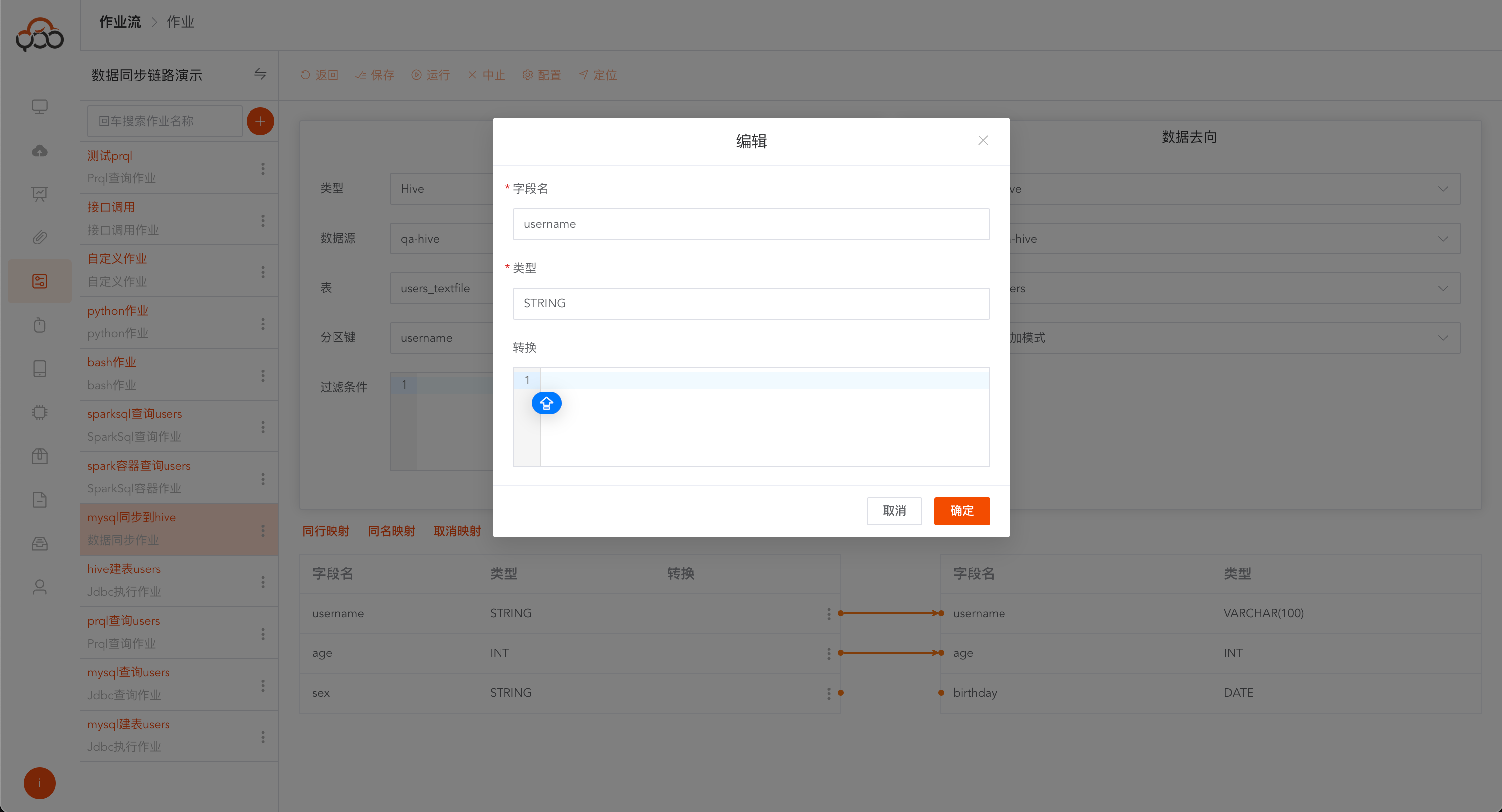Open the cloud icon in left sidebar
This screenshot has height=812, width=1502.
pyautogui.click(x=40, y=151)
